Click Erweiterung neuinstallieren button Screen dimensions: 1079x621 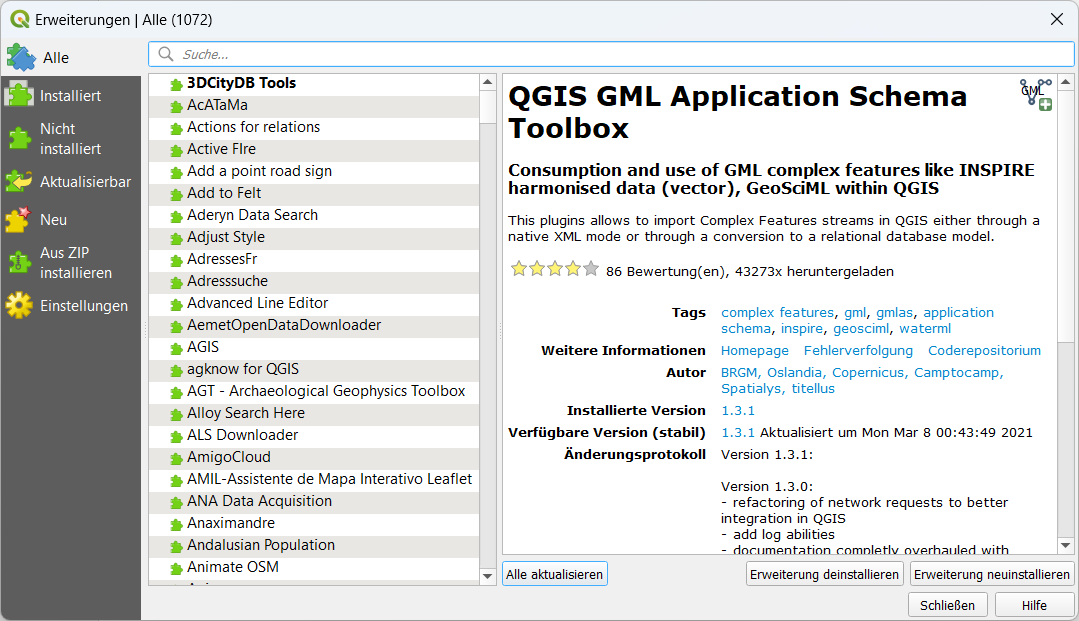point(991,575)
